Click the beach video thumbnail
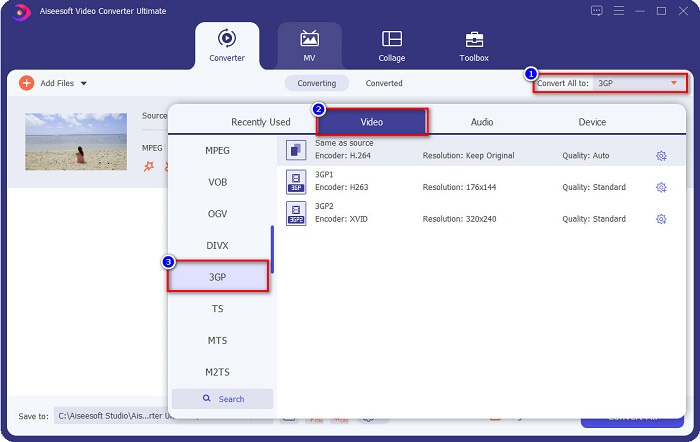 [x=76, y=142]
